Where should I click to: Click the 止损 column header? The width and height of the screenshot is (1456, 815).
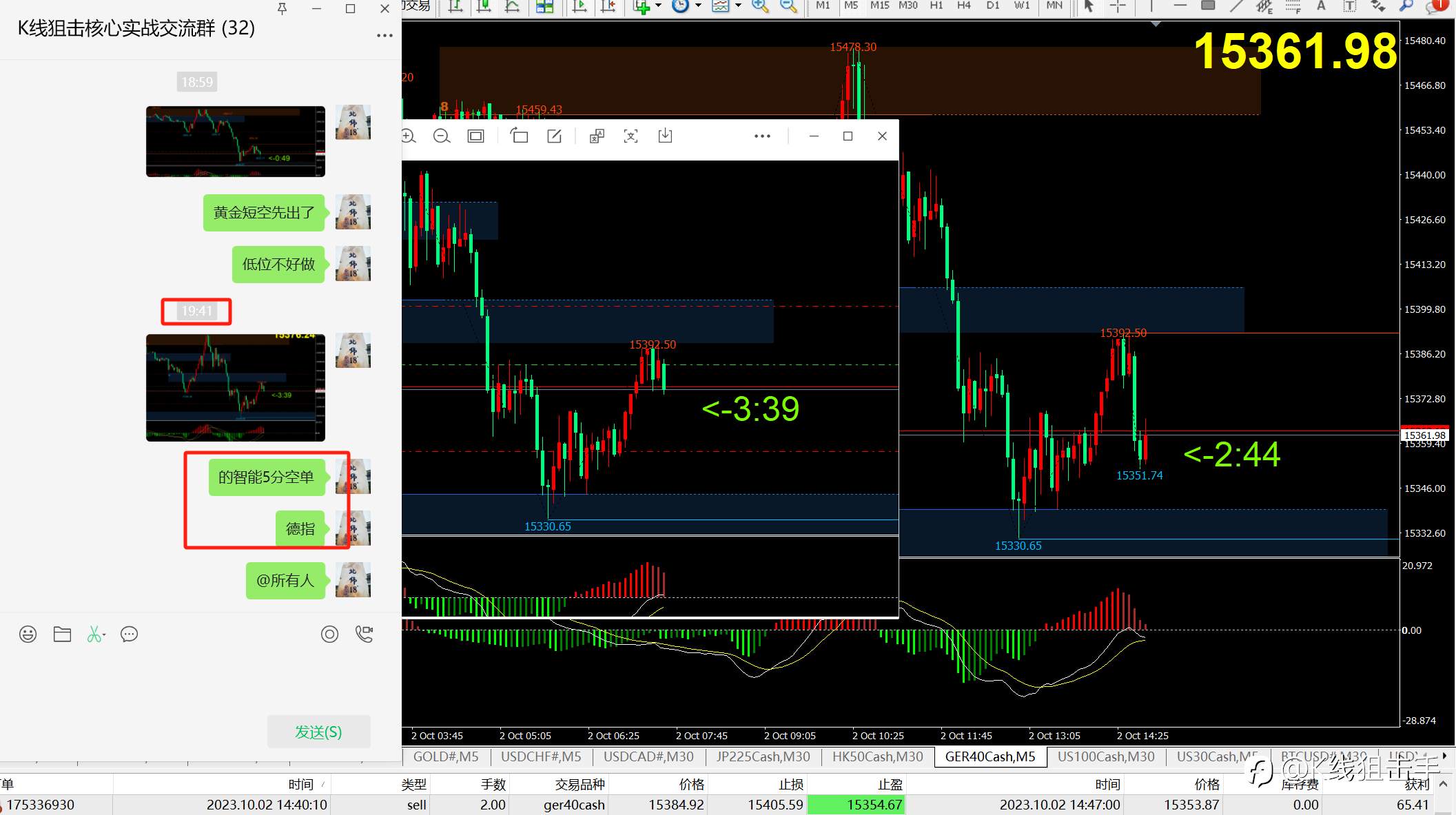click(x=791, y=784)
